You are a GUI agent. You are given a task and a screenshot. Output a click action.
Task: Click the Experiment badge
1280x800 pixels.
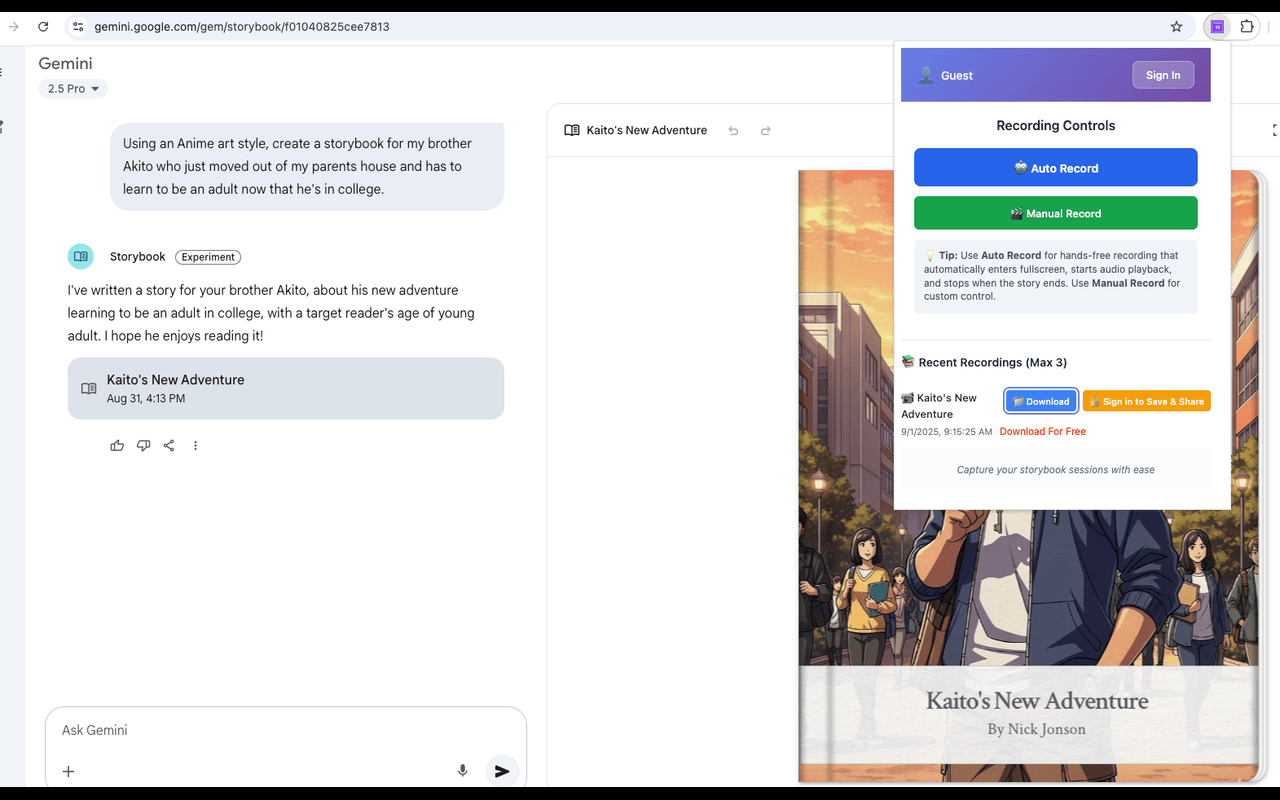click(208, 257)
